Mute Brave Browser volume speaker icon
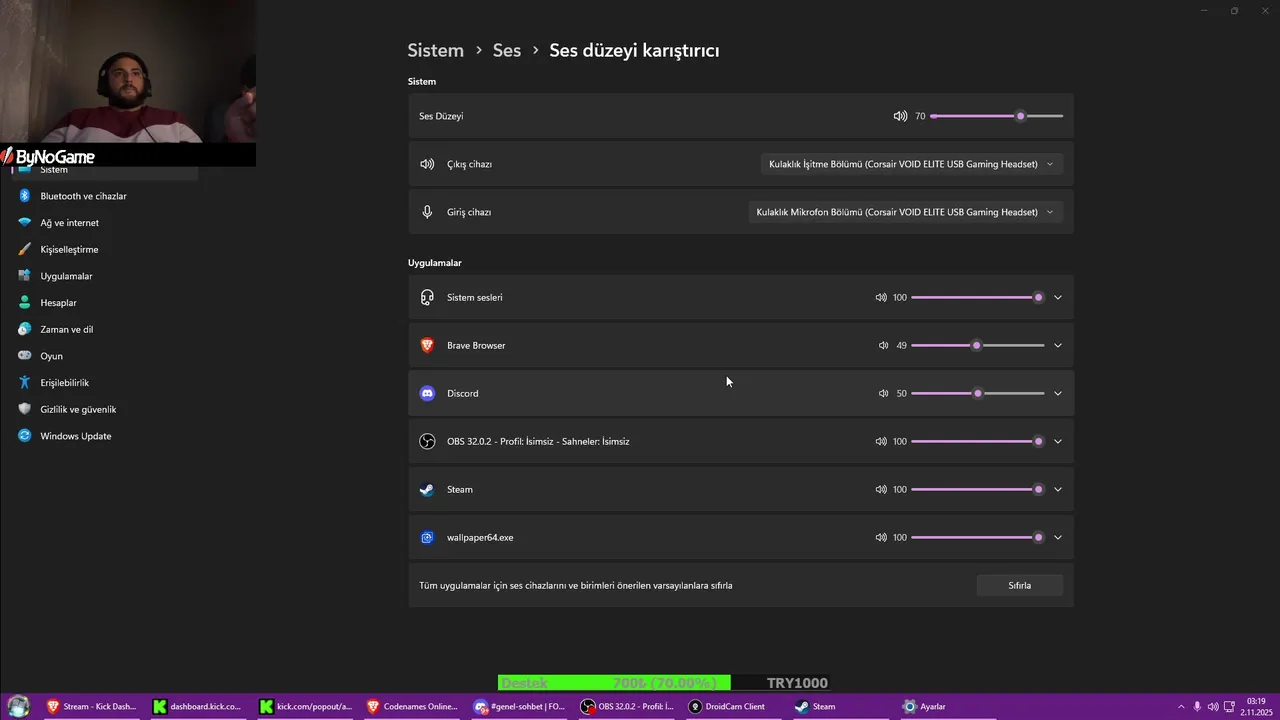Image resolution: width=1280 pixels, height=720 pixels. coord(883,345)
